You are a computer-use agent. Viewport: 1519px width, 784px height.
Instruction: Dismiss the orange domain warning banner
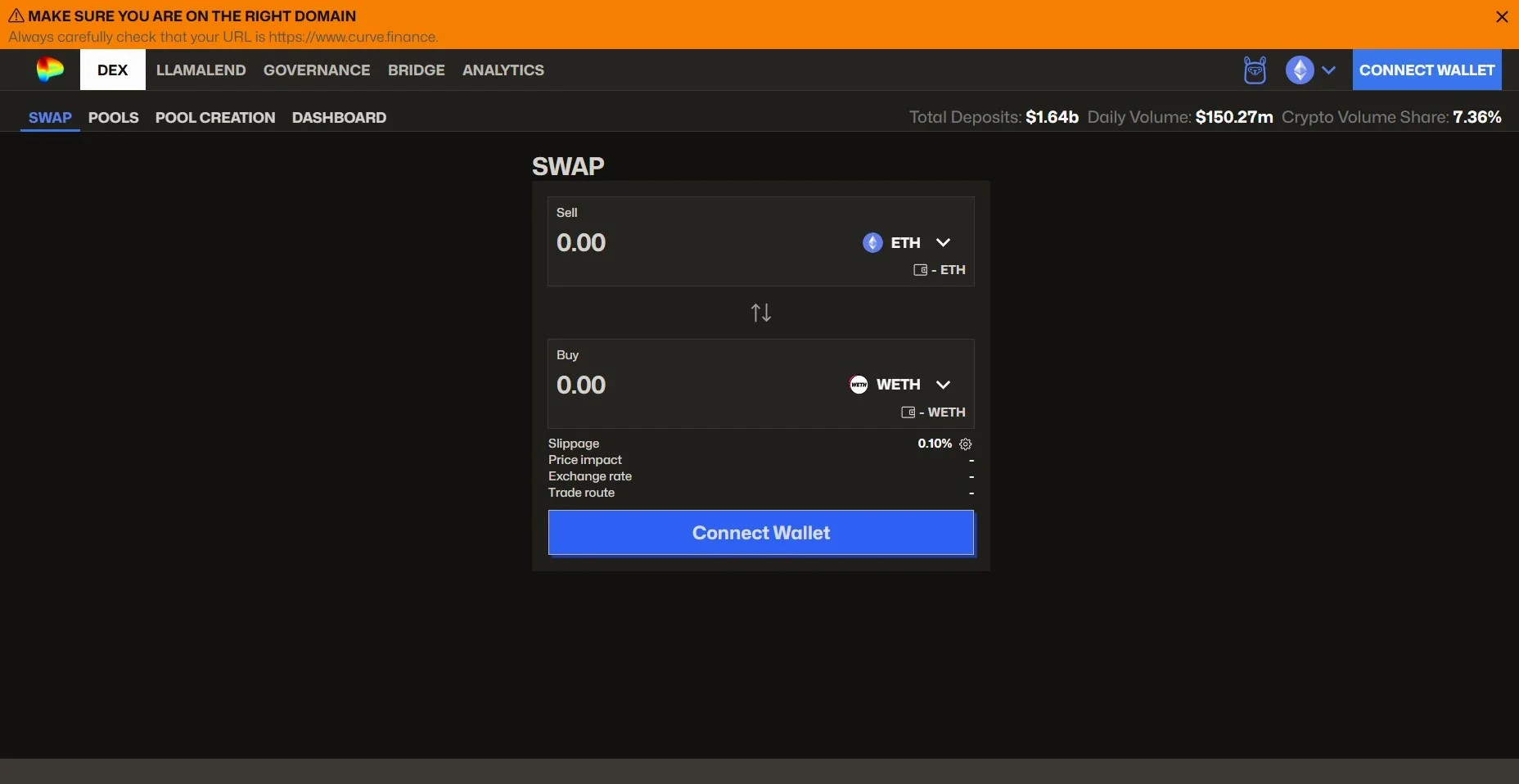pos(1502,17)
